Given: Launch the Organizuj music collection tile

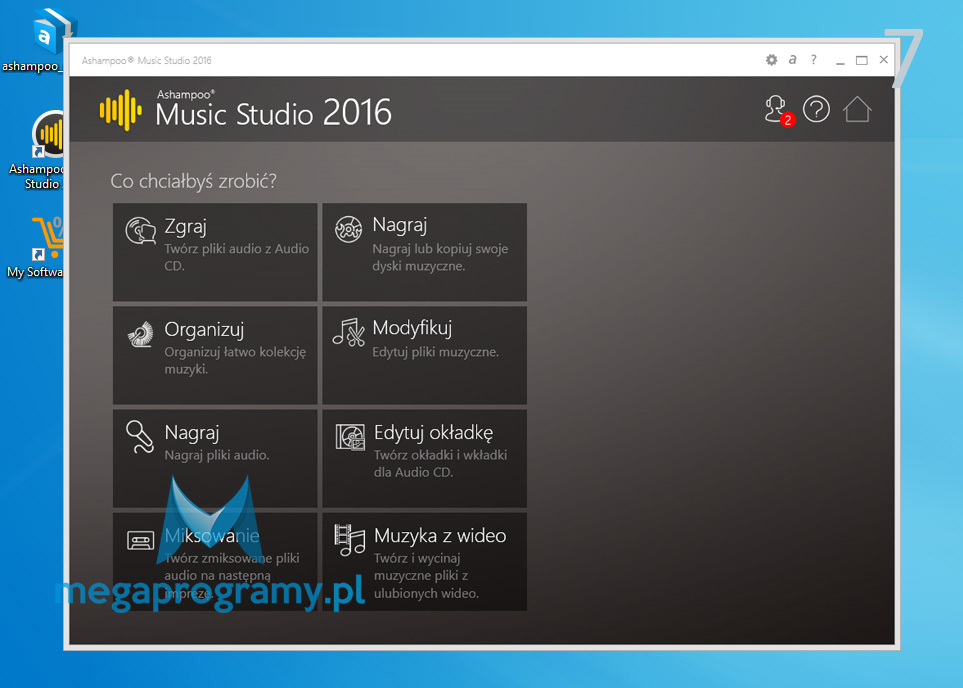Looking at the screenshot, I should 215,355.
